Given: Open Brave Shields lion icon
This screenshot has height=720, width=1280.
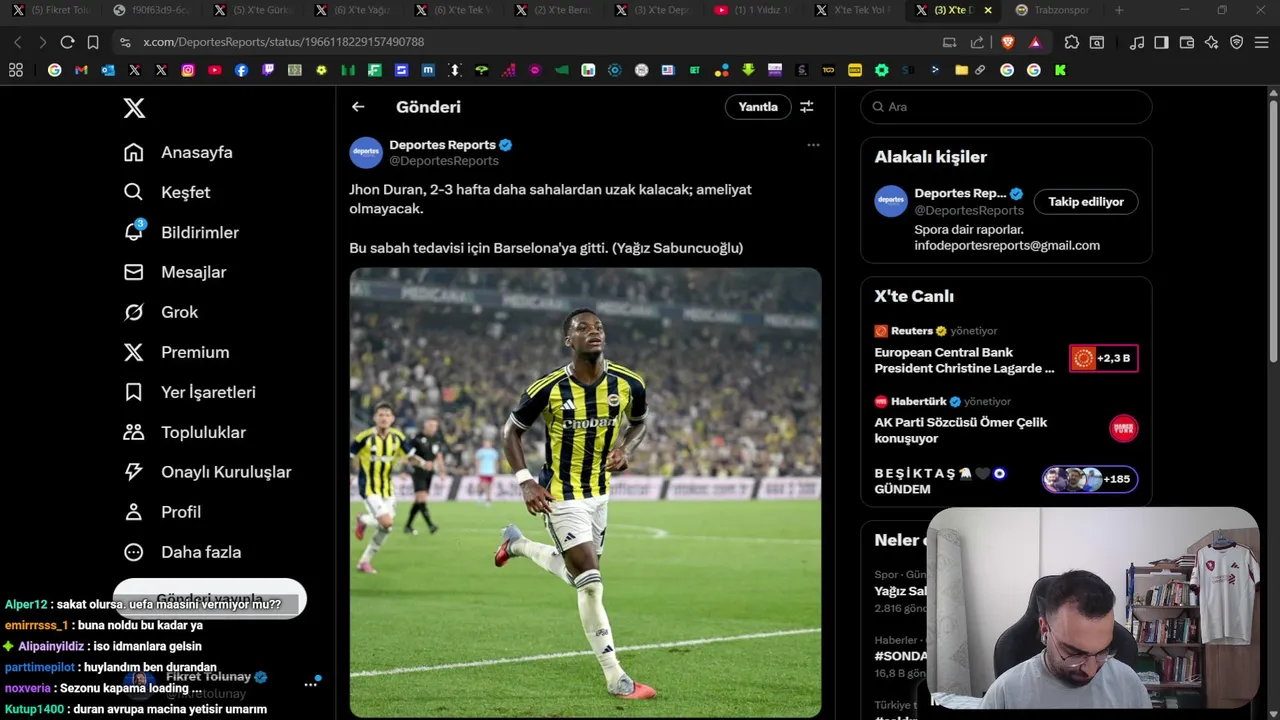Looking at the screenshot, I should click(1008, 42).
